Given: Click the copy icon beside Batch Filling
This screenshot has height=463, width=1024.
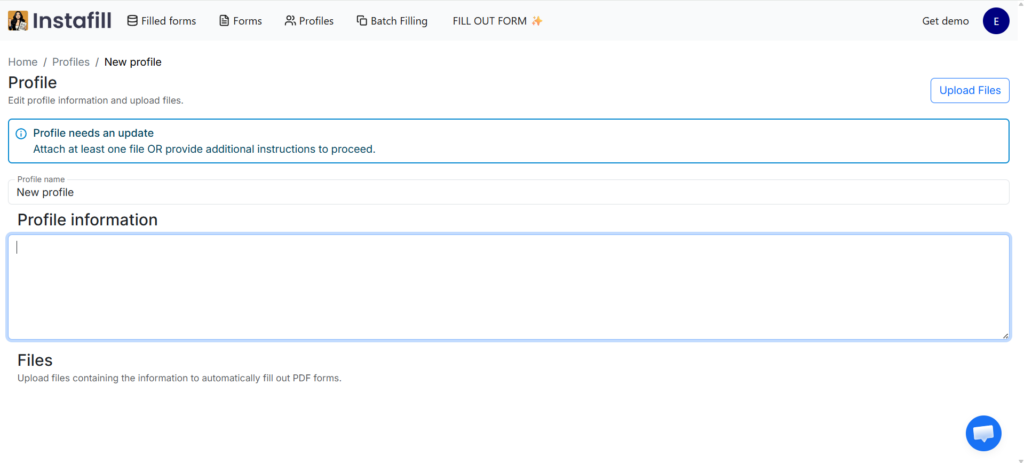Looking at the screenshot, I should point(362,21).
